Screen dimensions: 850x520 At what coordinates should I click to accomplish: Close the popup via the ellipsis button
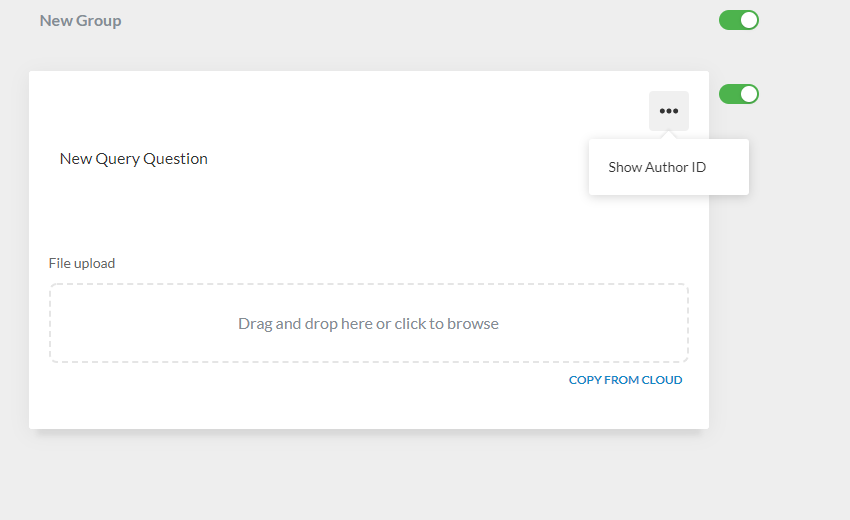(x=668, y=111)
